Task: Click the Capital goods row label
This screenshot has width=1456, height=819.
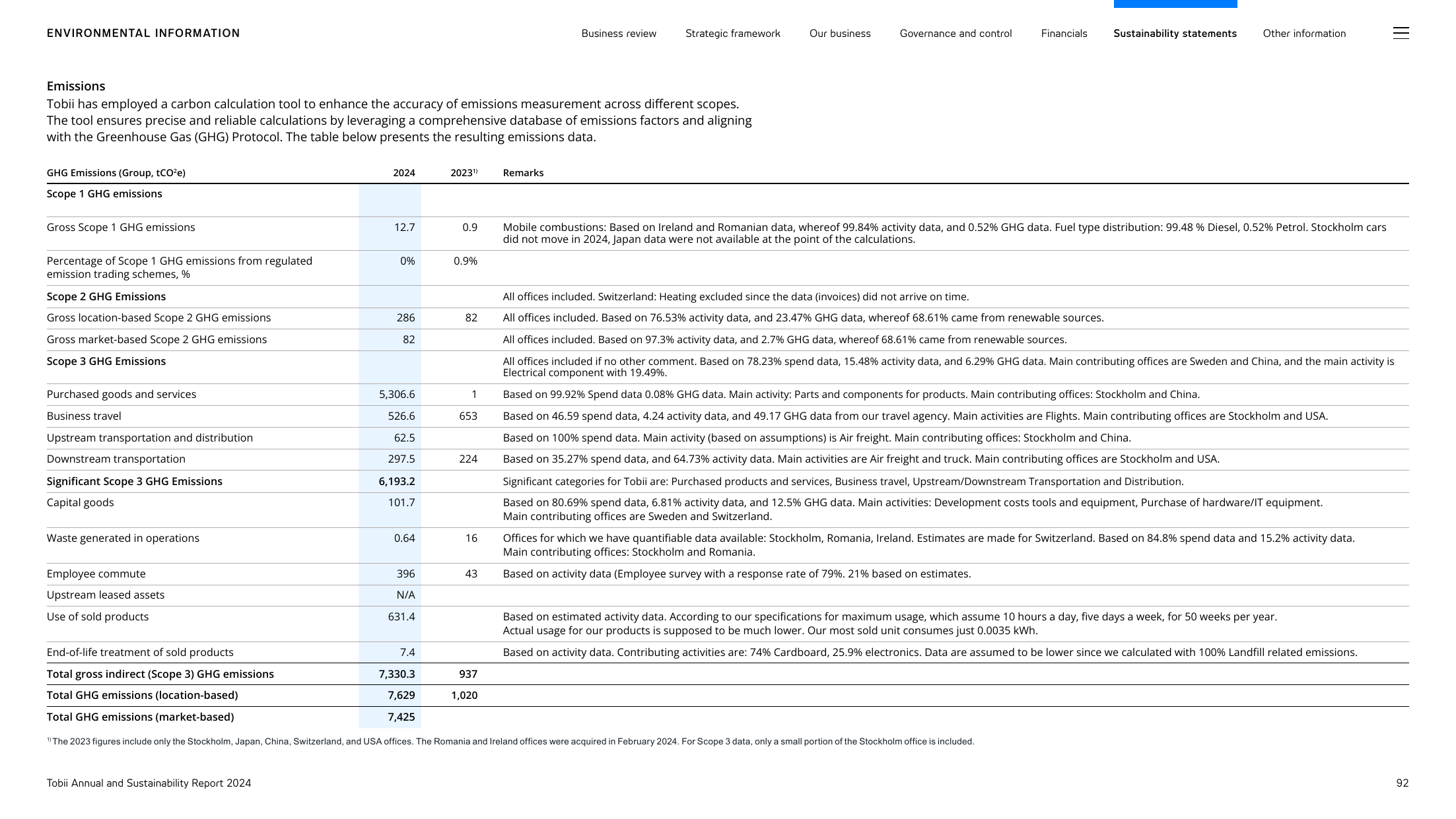Action: pos(80,503)
